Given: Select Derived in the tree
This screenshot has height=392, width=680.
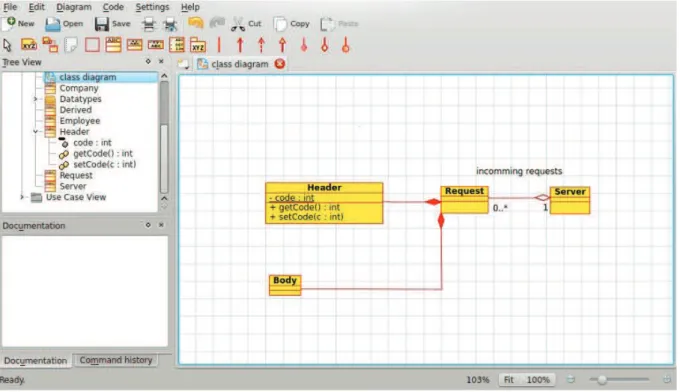Looking at the screenshot, I should (75, 110).
